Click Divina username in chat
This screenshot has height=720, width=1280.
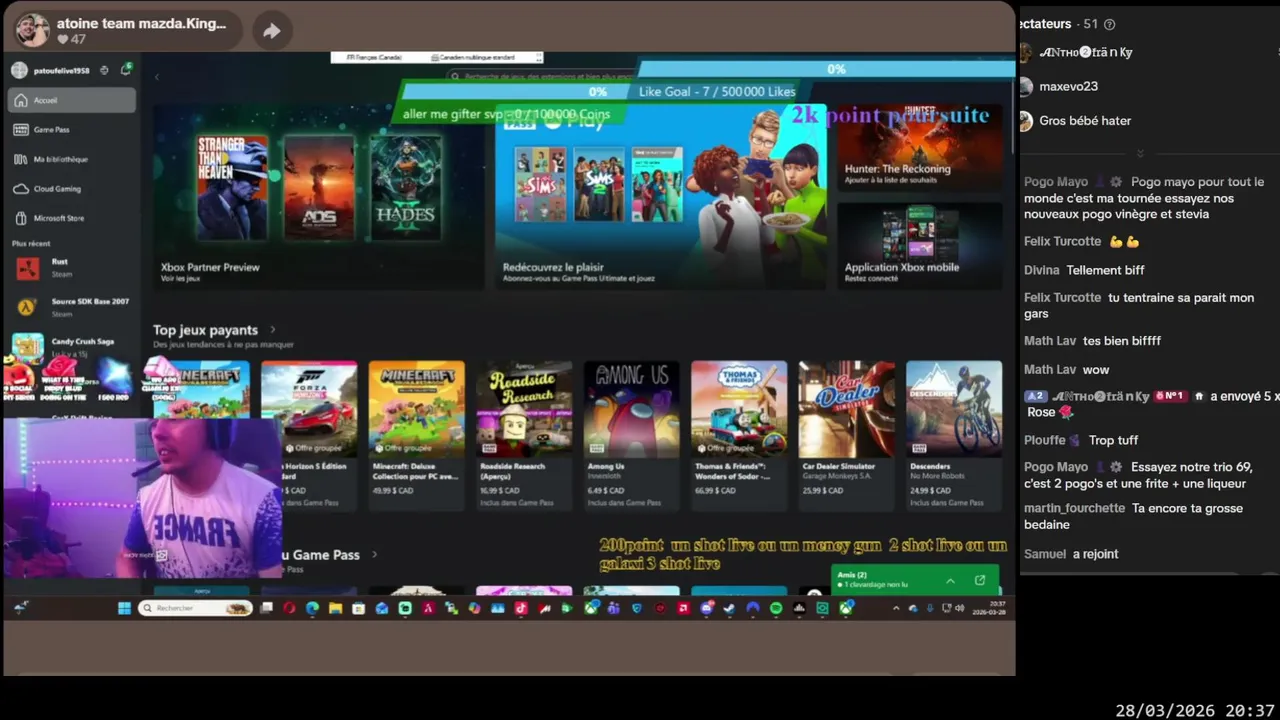tap(1041, 270)
